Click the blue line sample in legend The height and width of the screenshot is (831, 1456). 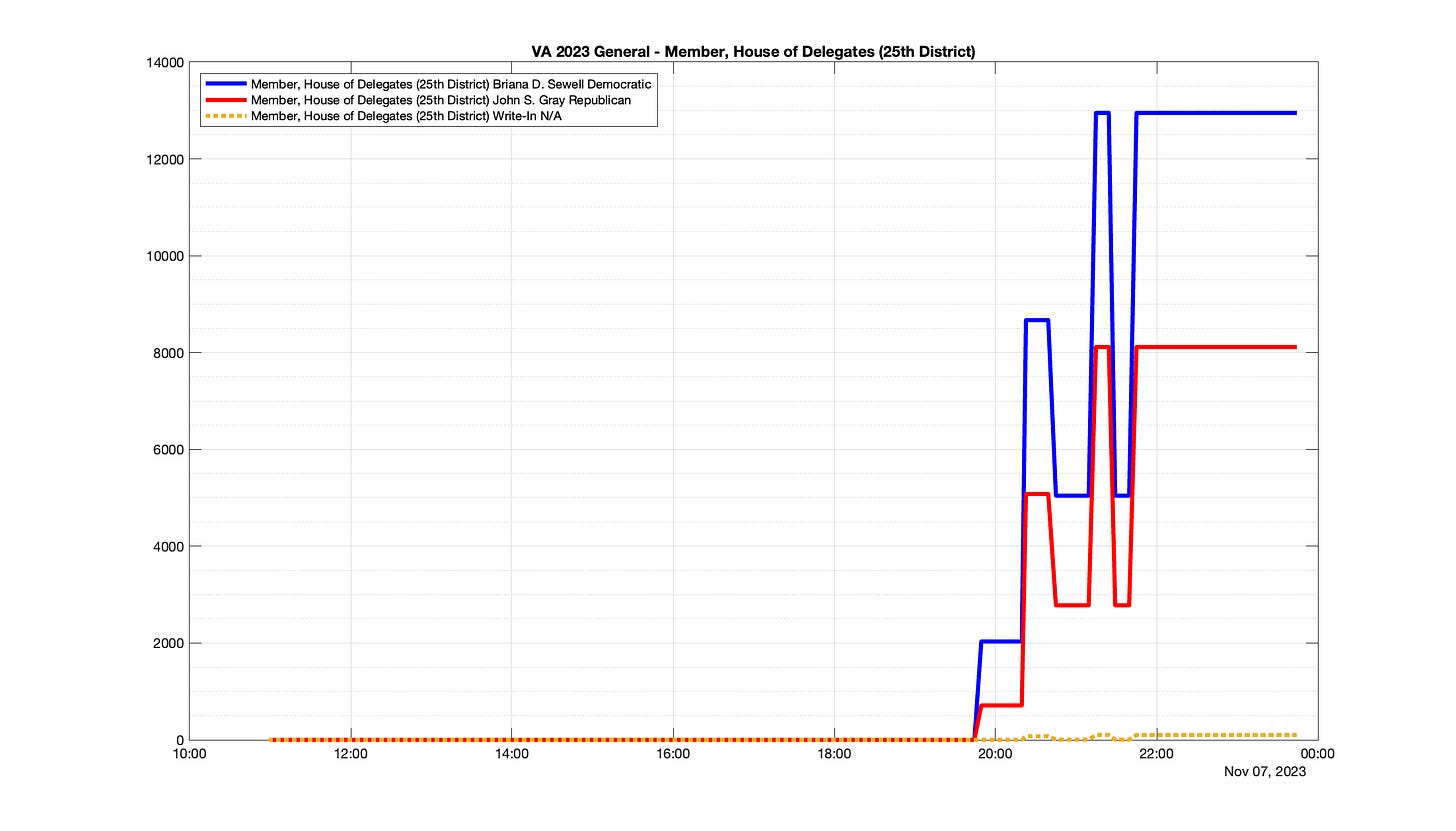tap(225, 85)
